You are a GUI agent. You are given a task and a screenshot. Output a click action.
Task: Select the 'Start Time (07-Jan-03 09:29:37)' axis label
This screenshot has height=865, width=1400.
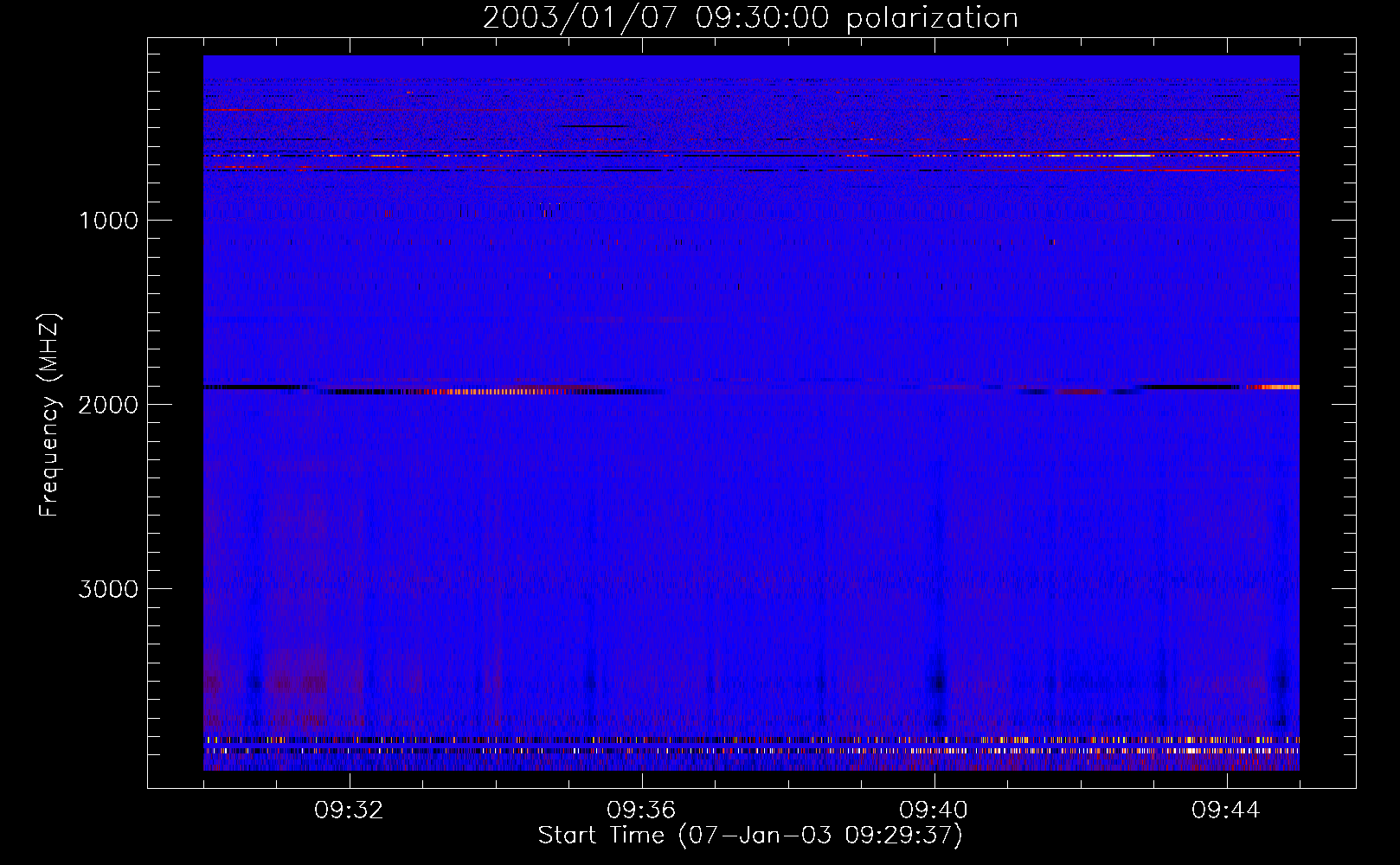(750, 836)
